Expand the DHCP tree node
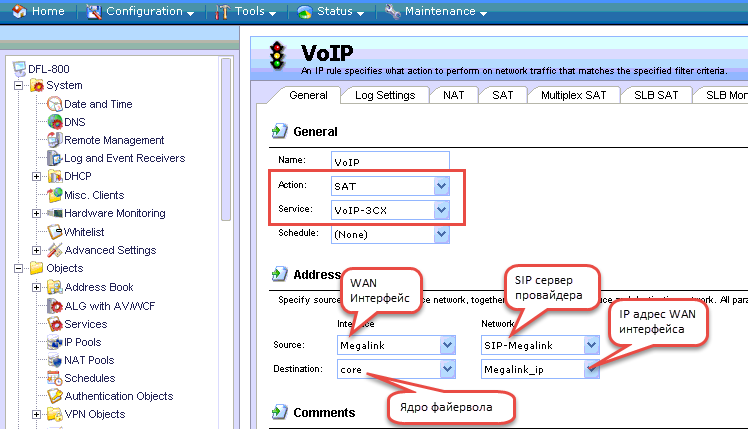The height and width of the screenshot is (429, 748). tap(36, 177)
